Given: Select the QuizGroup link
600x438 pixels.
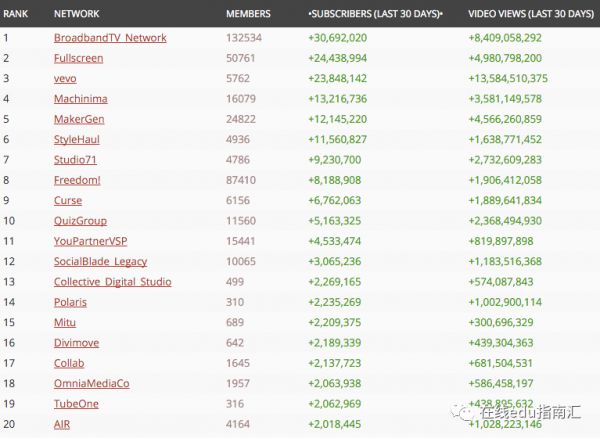Looking at the screenshot, I should (x=80, y=221).
